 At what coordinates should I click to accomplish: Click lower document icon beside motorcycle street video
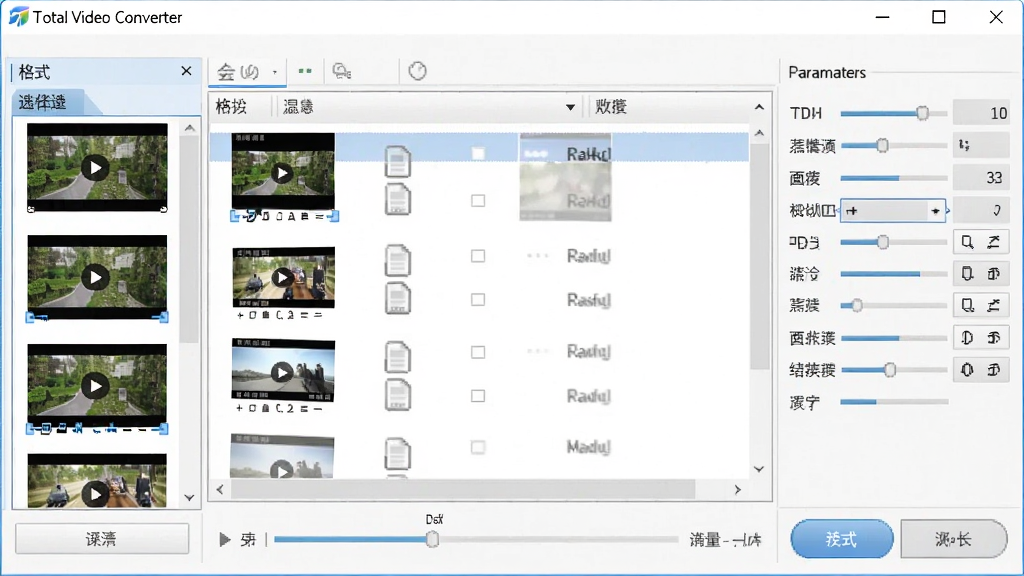[398, 298]
